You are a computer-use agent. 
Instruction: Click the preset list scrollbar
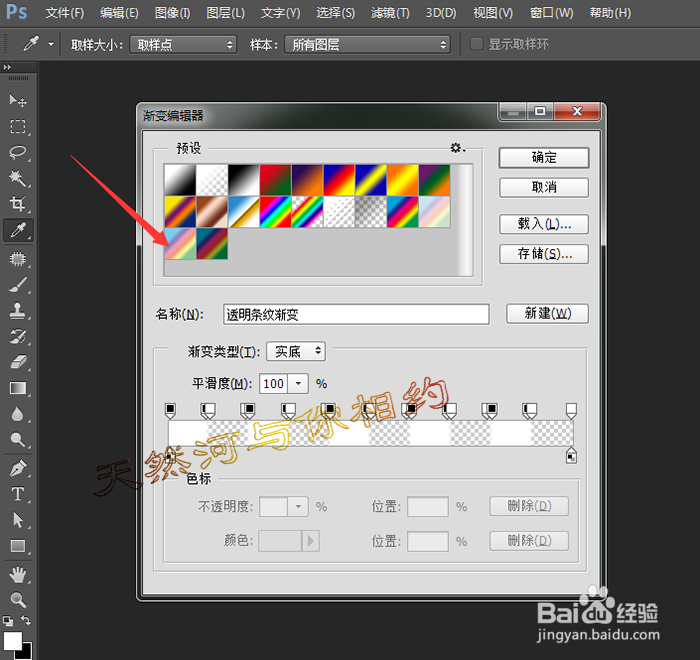pyautogui.click(x=465, y=220)
